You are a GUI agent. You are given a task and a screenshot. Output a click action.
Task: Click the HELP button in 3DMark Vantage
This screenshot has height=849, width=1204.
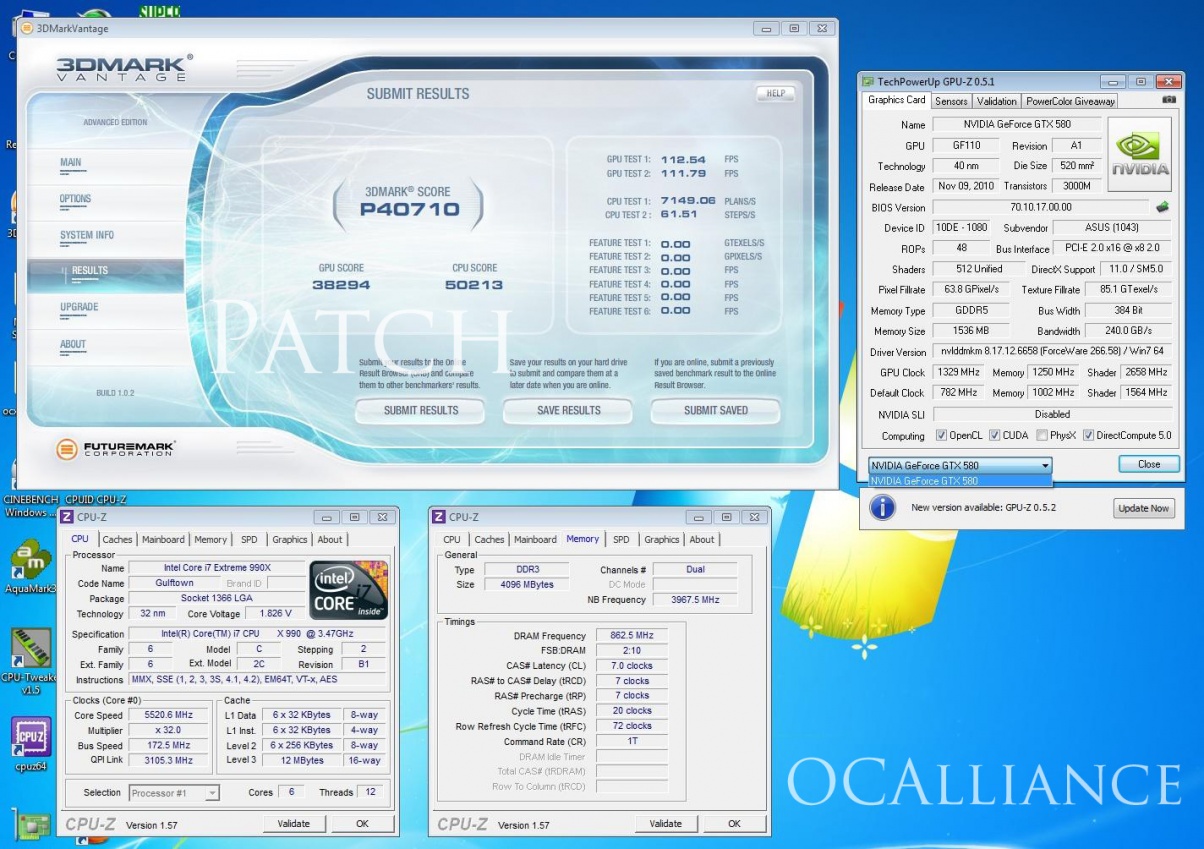[x=774, y=94]
